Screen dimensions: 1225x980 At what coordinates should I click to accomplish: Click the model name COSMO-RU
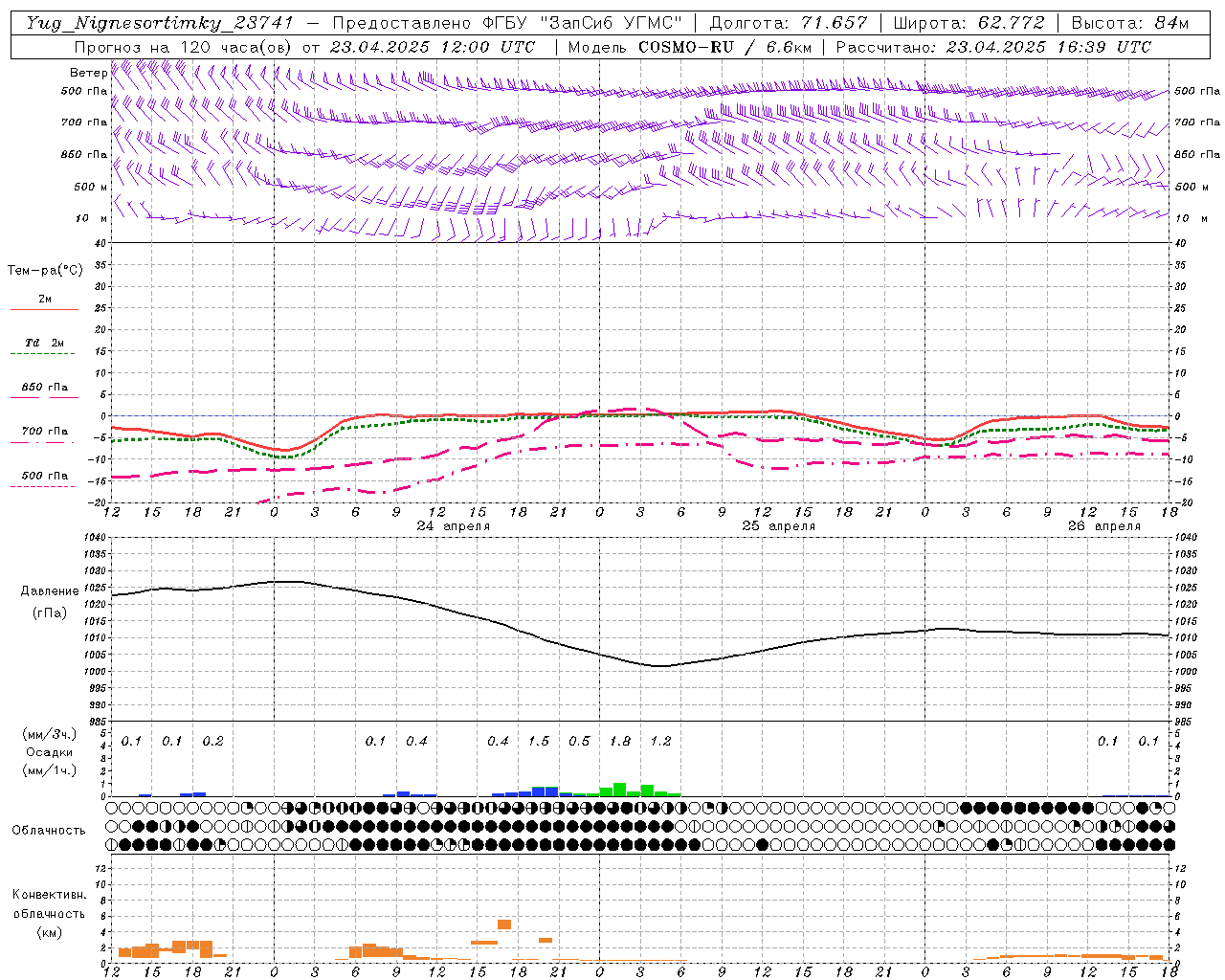click(686, 47)
